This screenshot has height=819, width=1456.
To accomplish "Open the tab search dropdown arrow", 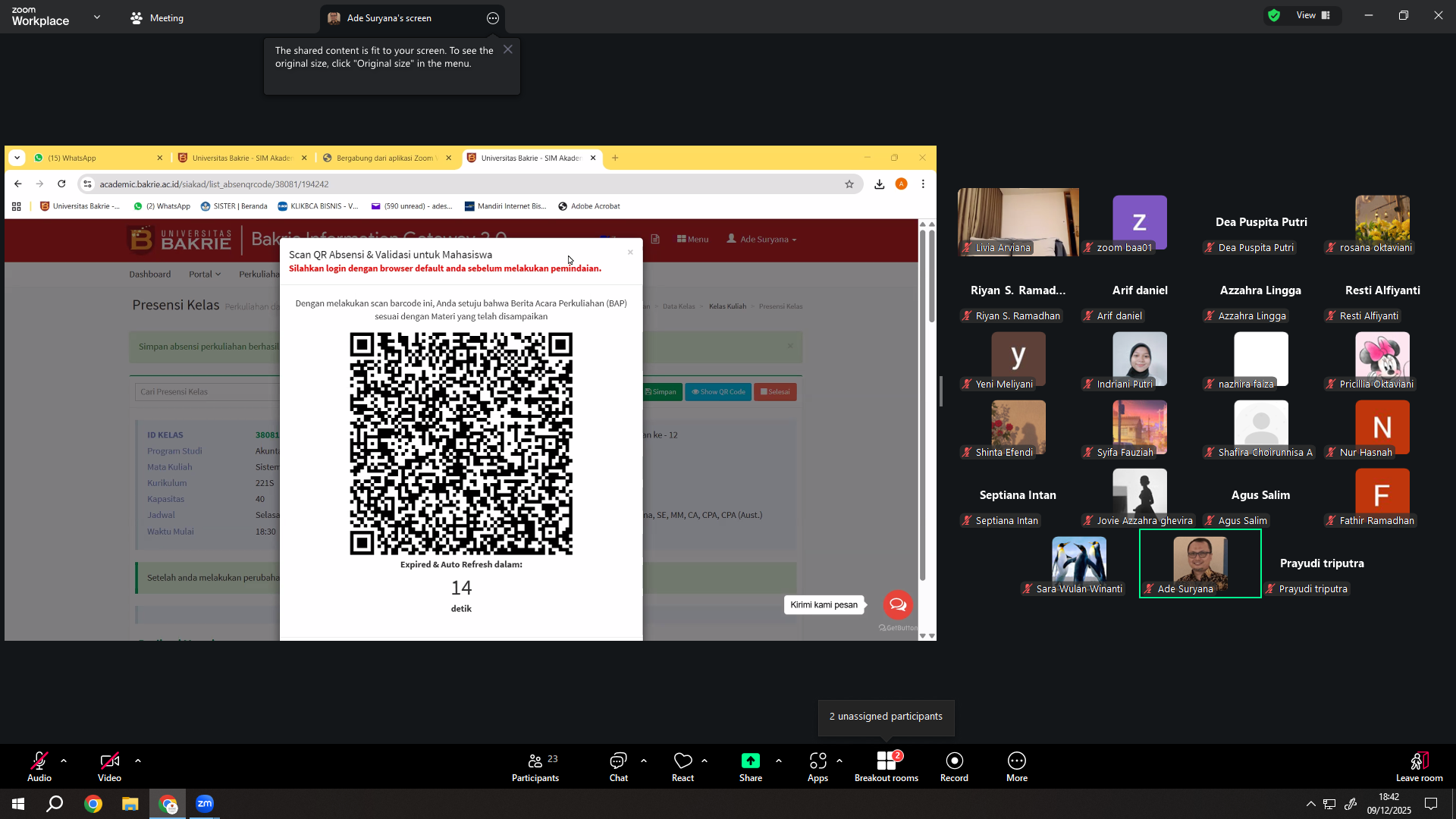I will pos(17,158).
